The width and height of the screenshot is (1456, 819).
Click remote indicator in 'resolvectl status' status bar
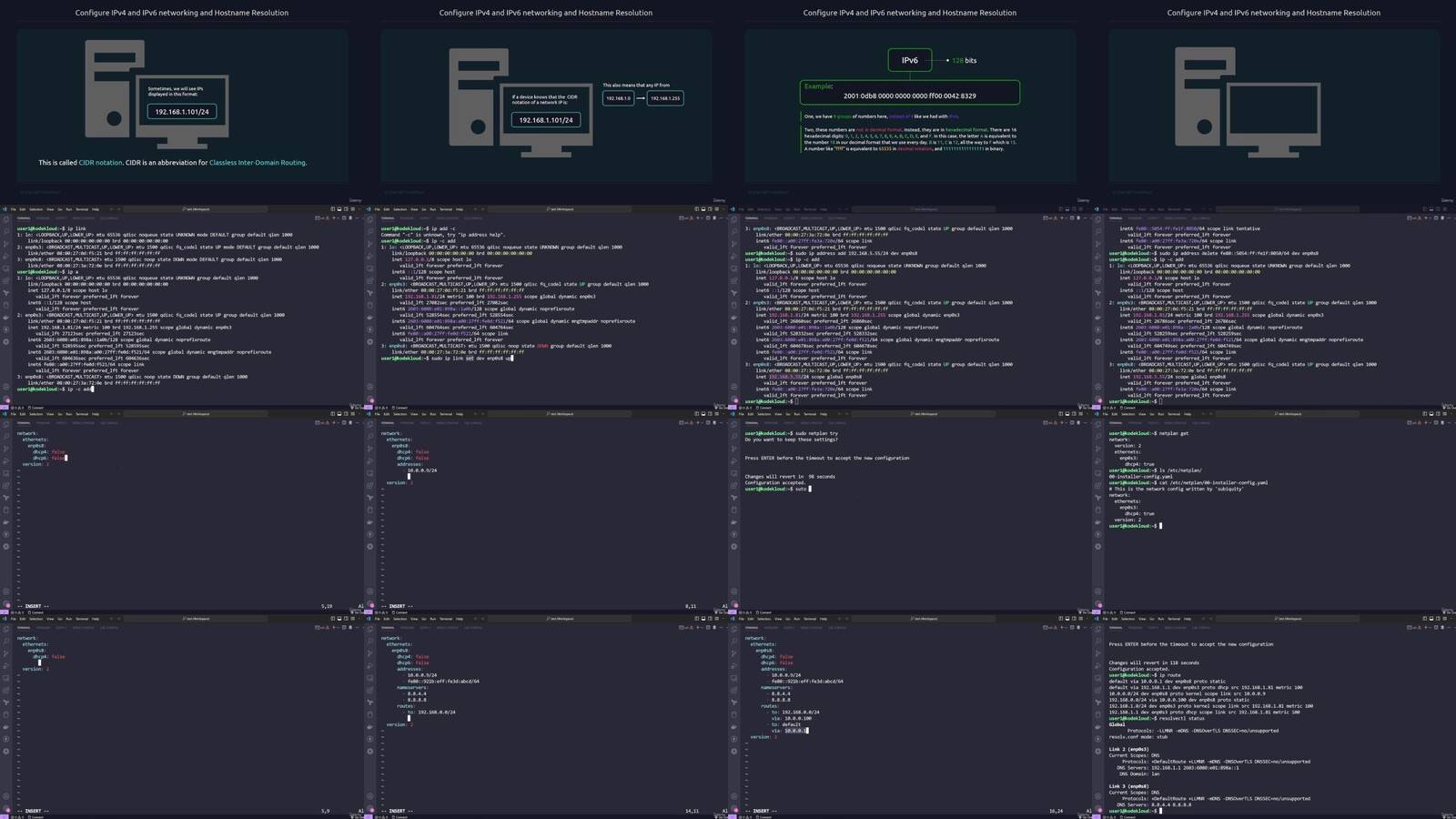[1096, 817]
